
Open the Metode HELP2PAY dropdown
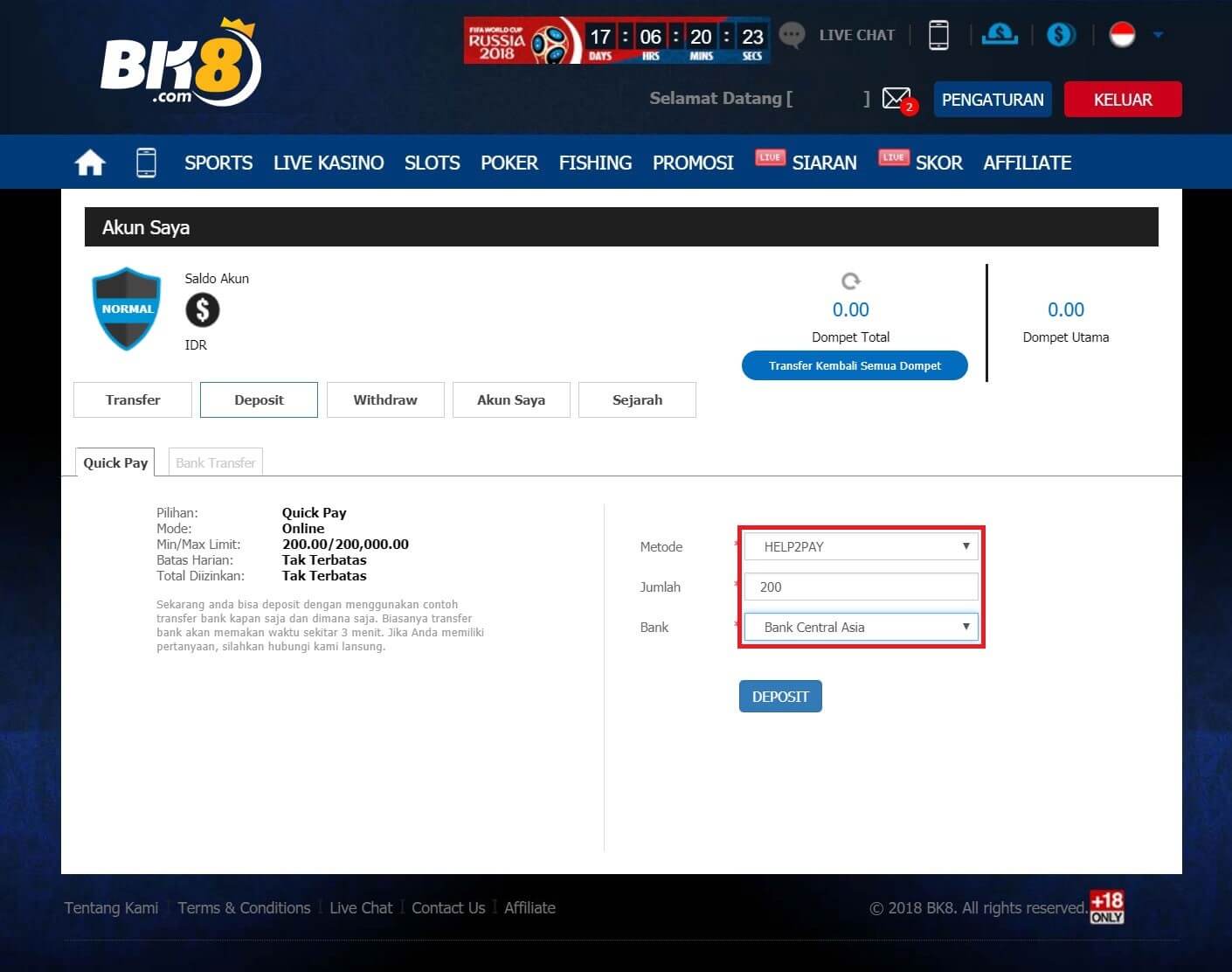[x=860, y=545]
